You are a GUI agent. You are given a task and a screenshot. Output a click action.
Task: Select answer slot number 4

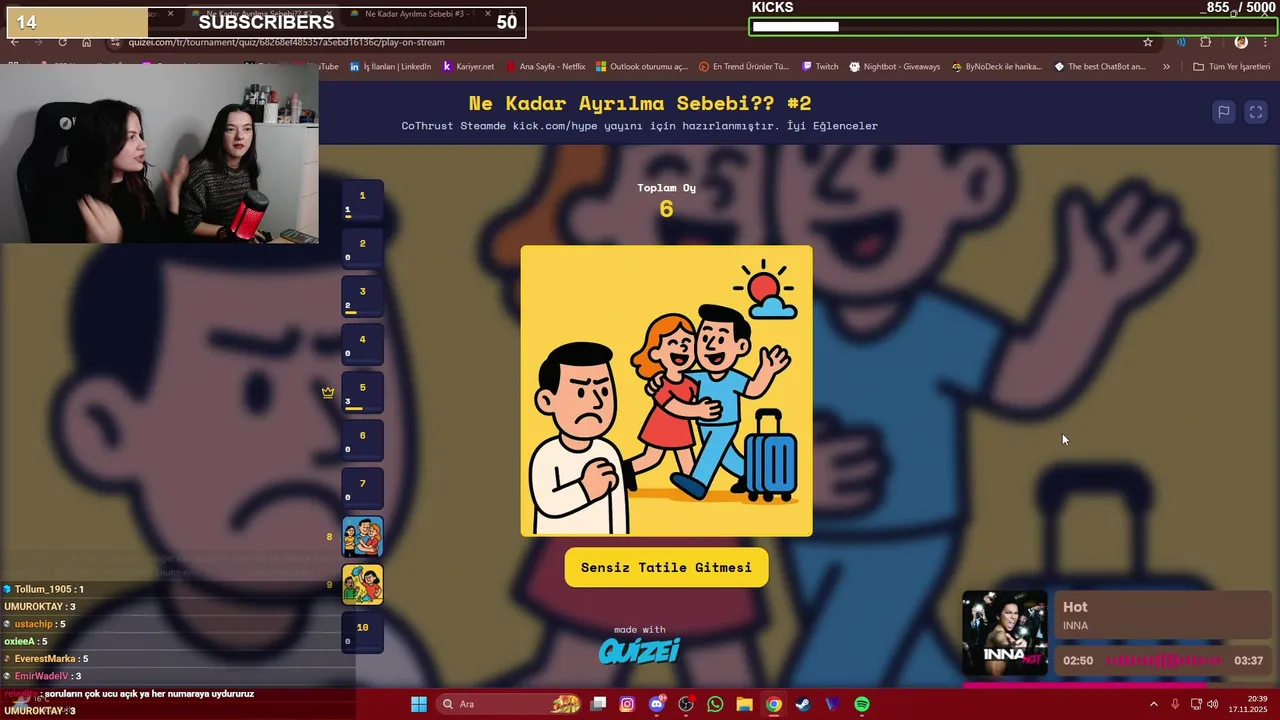tap(363, 345)
